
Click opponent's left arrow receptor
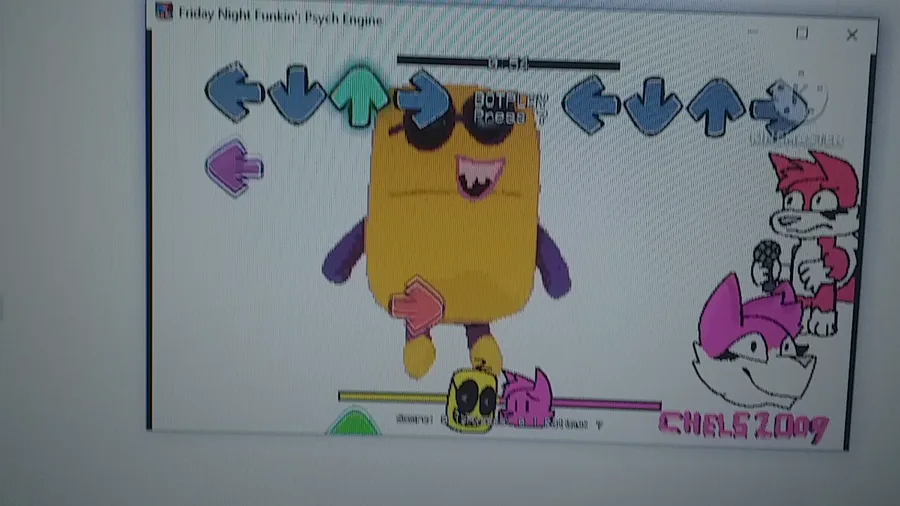(234, 92)
